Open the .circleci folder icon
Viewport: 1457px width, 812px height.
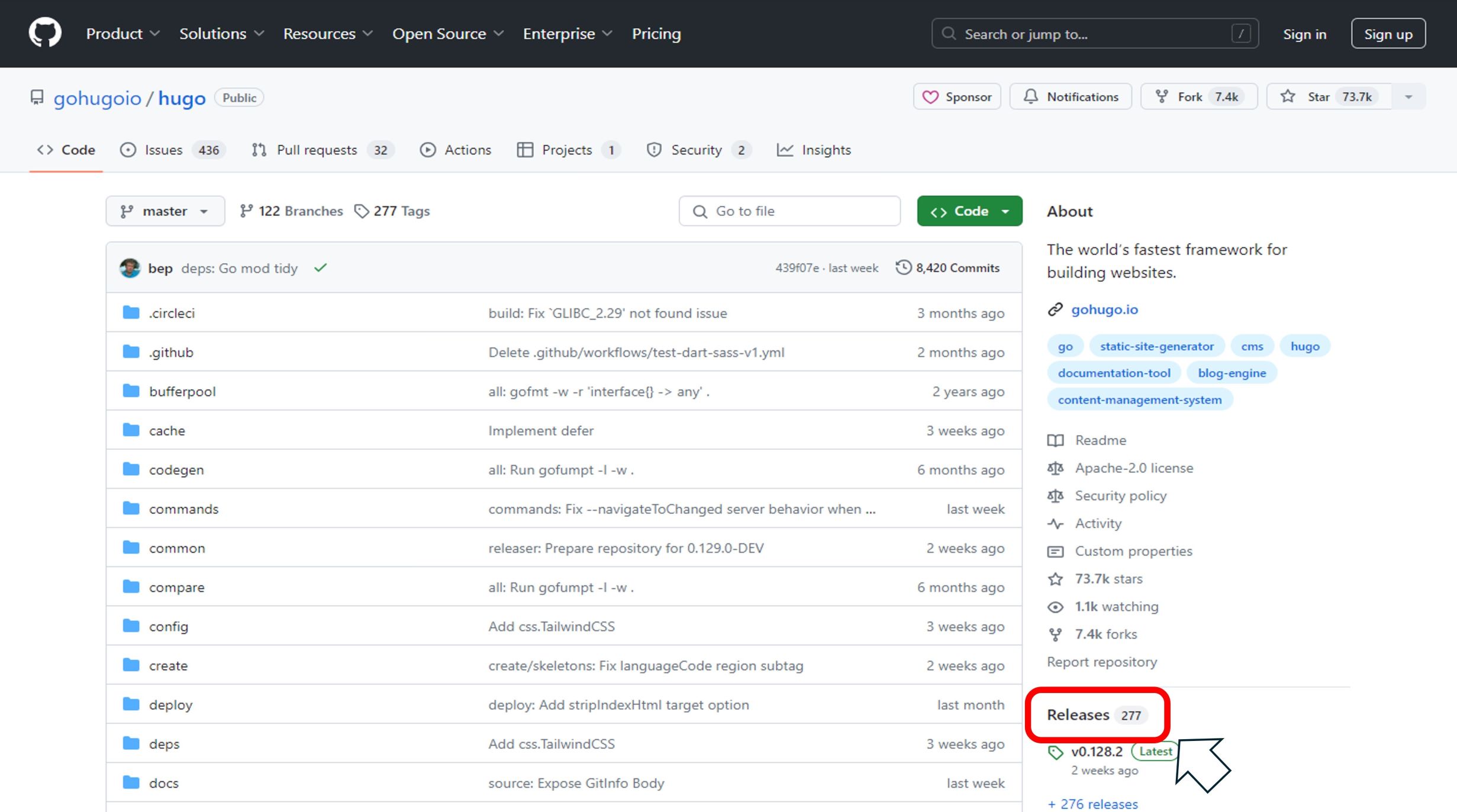131,312
